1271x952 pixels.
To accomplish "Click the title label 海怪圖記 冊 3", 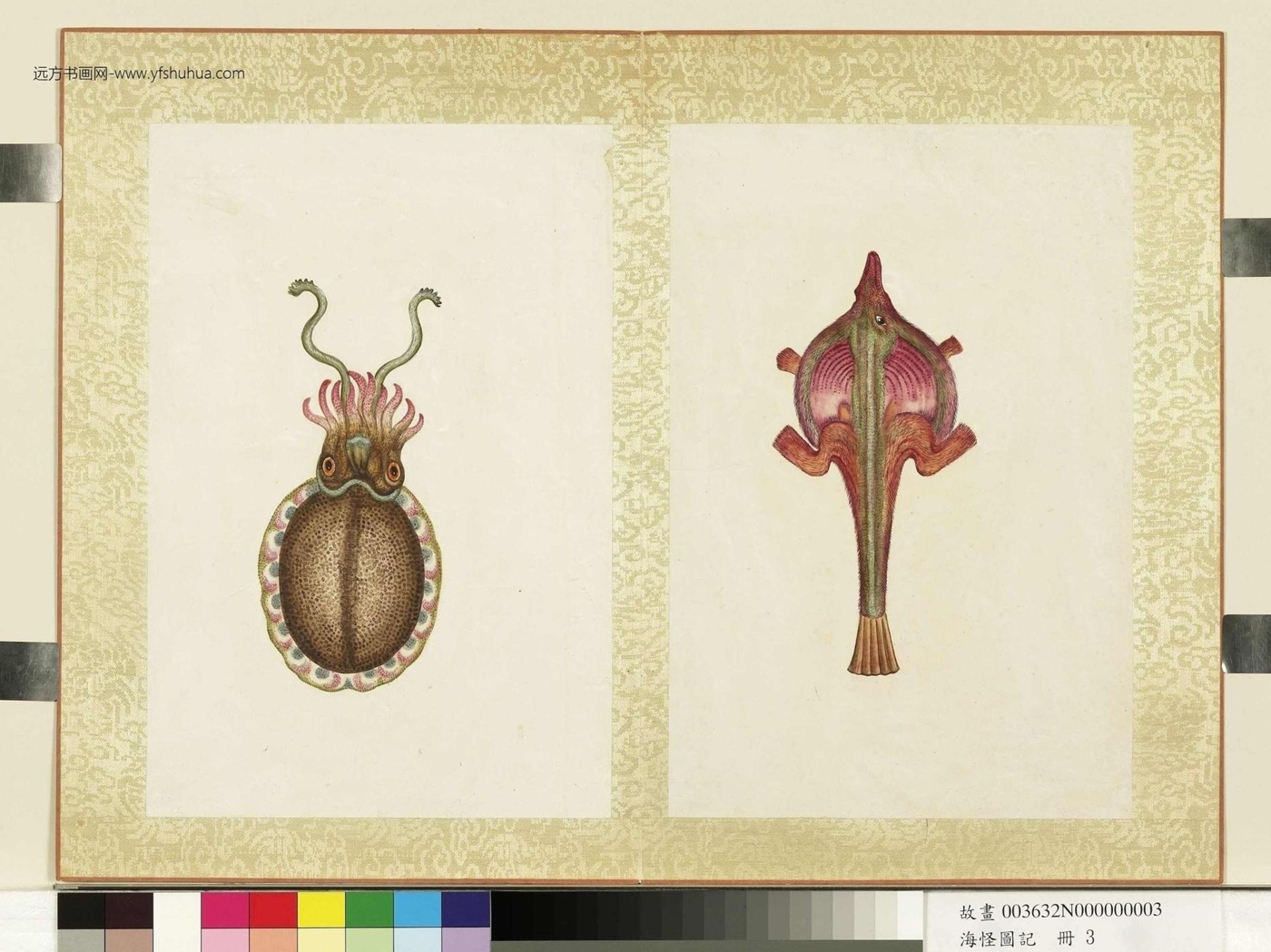I will coord(1028,937).
